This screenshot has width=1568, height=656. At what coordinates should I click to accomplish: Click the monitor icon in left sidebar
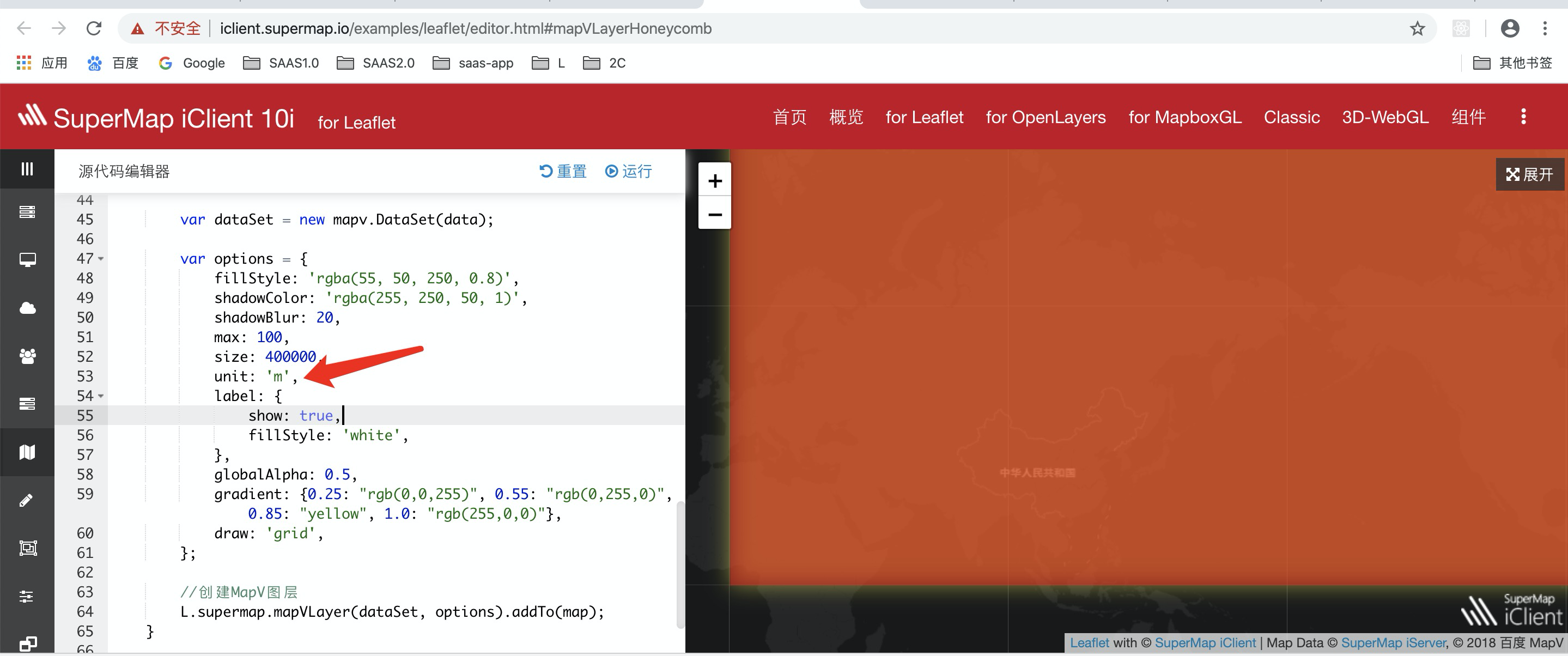point(27,260)
